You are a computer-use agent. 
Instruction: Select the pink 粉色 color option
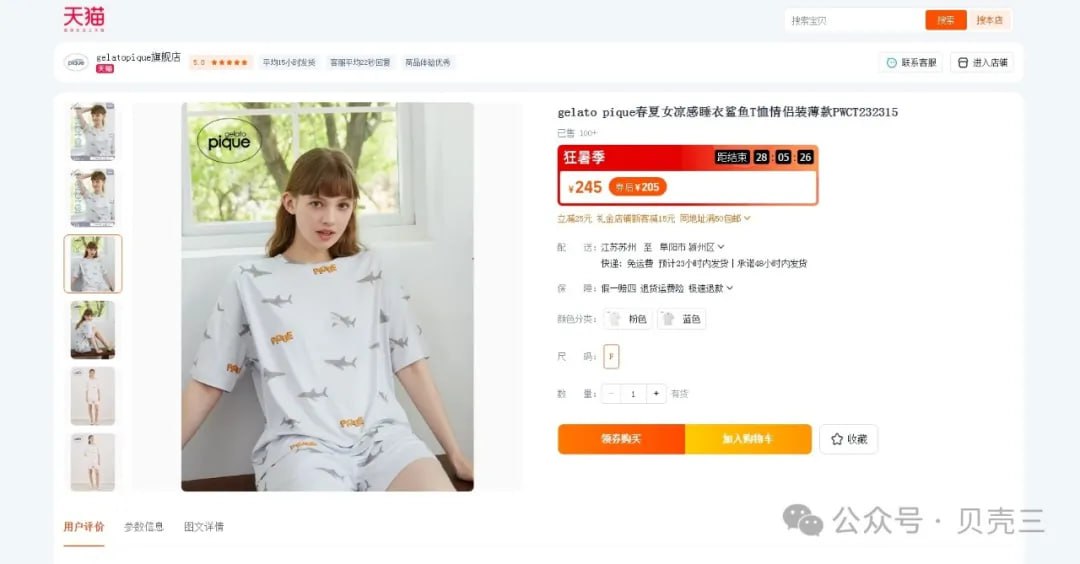627,319
